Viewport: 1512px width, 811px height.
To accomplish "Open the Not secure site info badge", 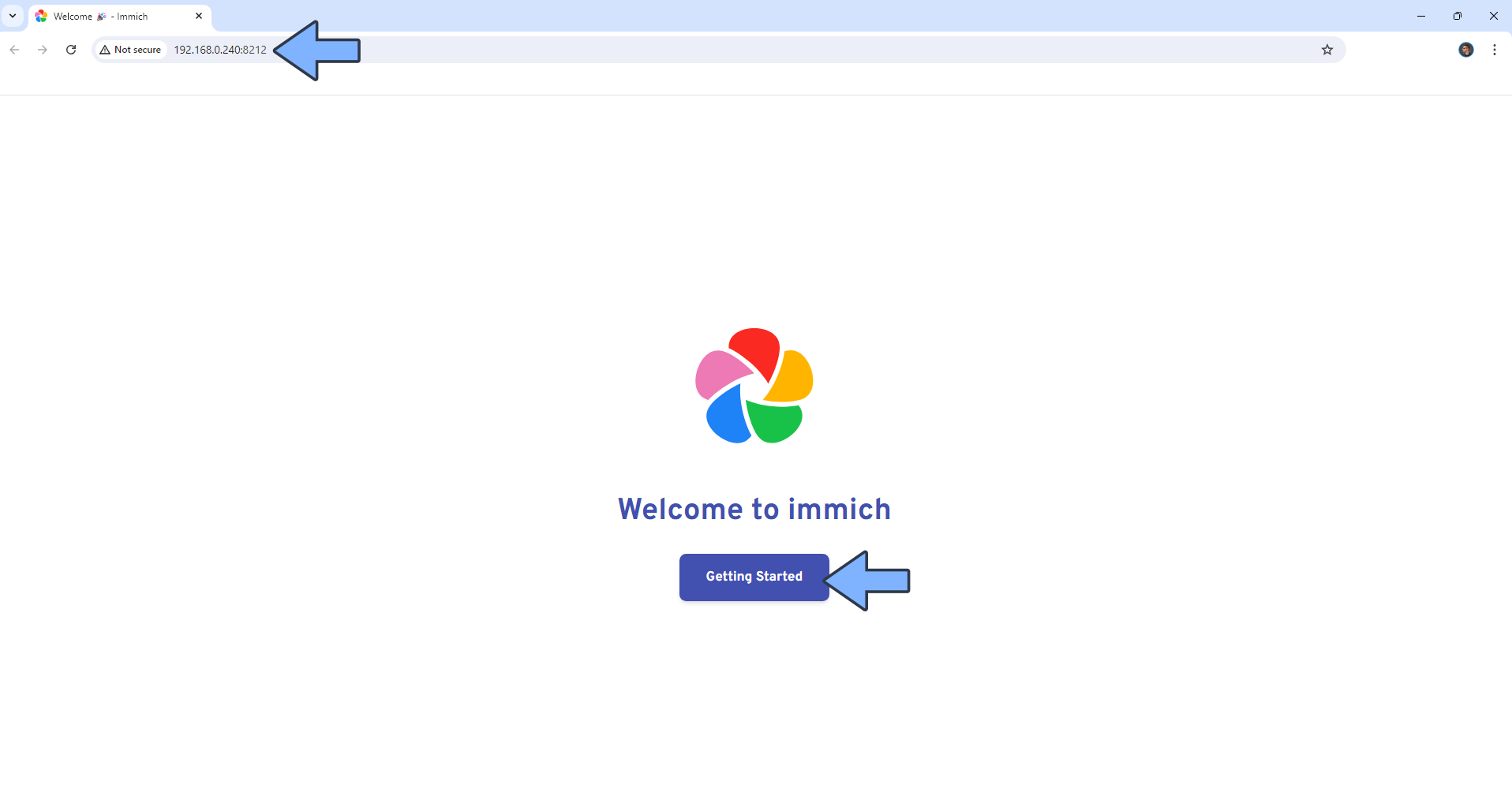I will [x=131, y=50].
